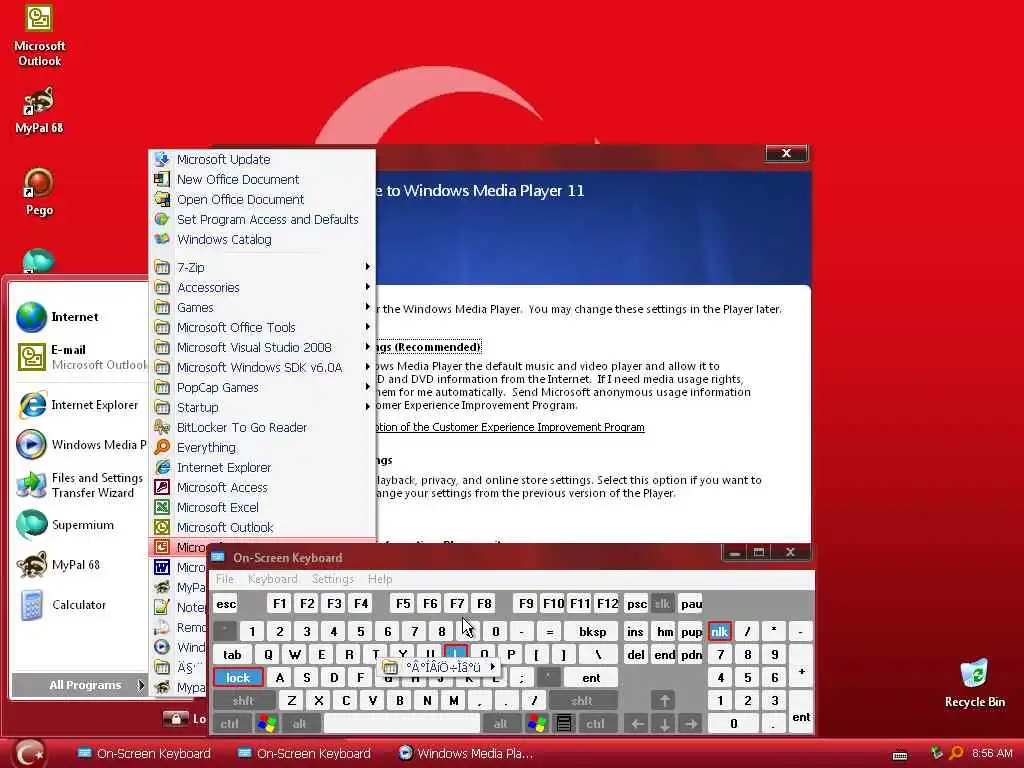Screen dimensions: 1024x768
Task: Open E-mail Microsoft Outlook in Start menu
Action: (81, 357)
